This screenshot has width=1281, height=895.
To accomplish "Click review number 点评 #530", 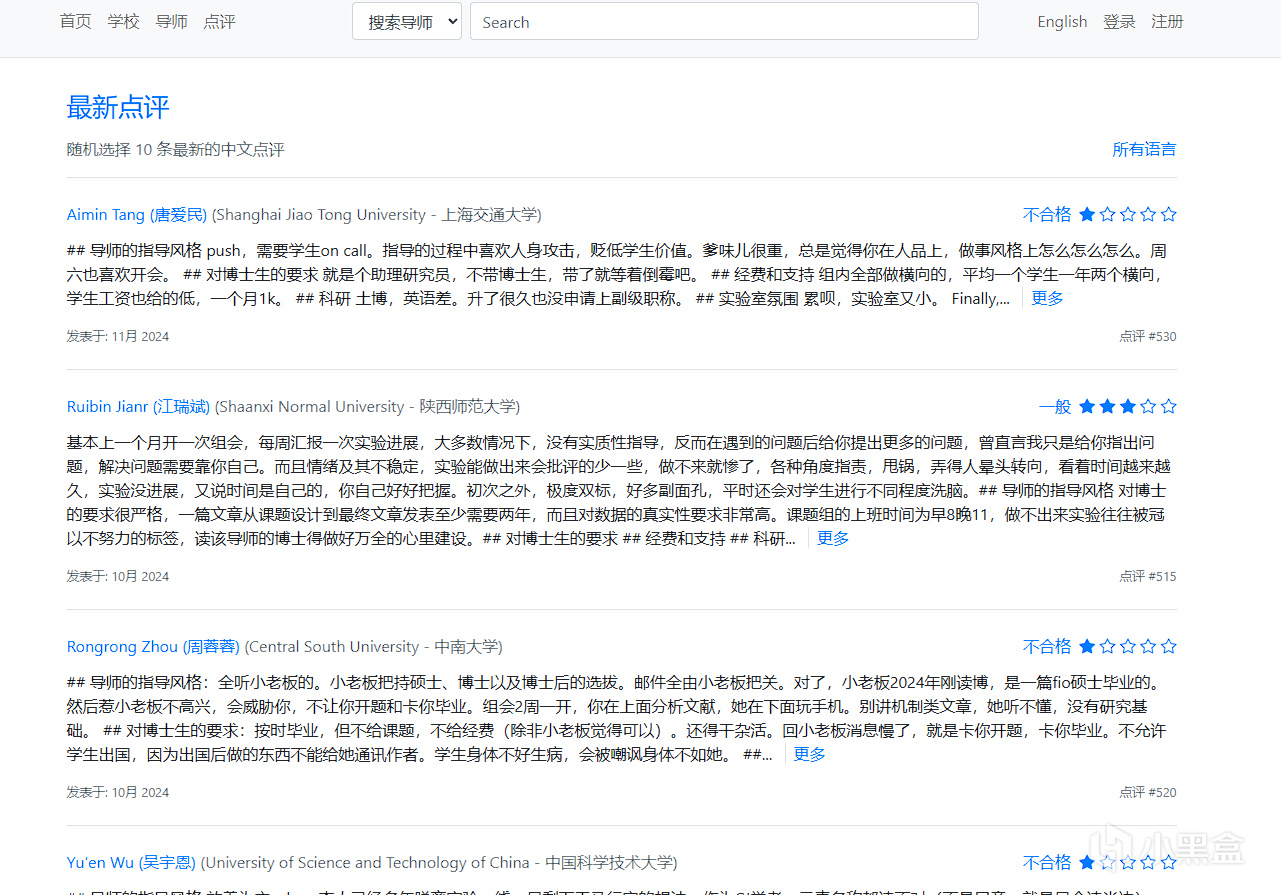I will [x=1148, y=336].
